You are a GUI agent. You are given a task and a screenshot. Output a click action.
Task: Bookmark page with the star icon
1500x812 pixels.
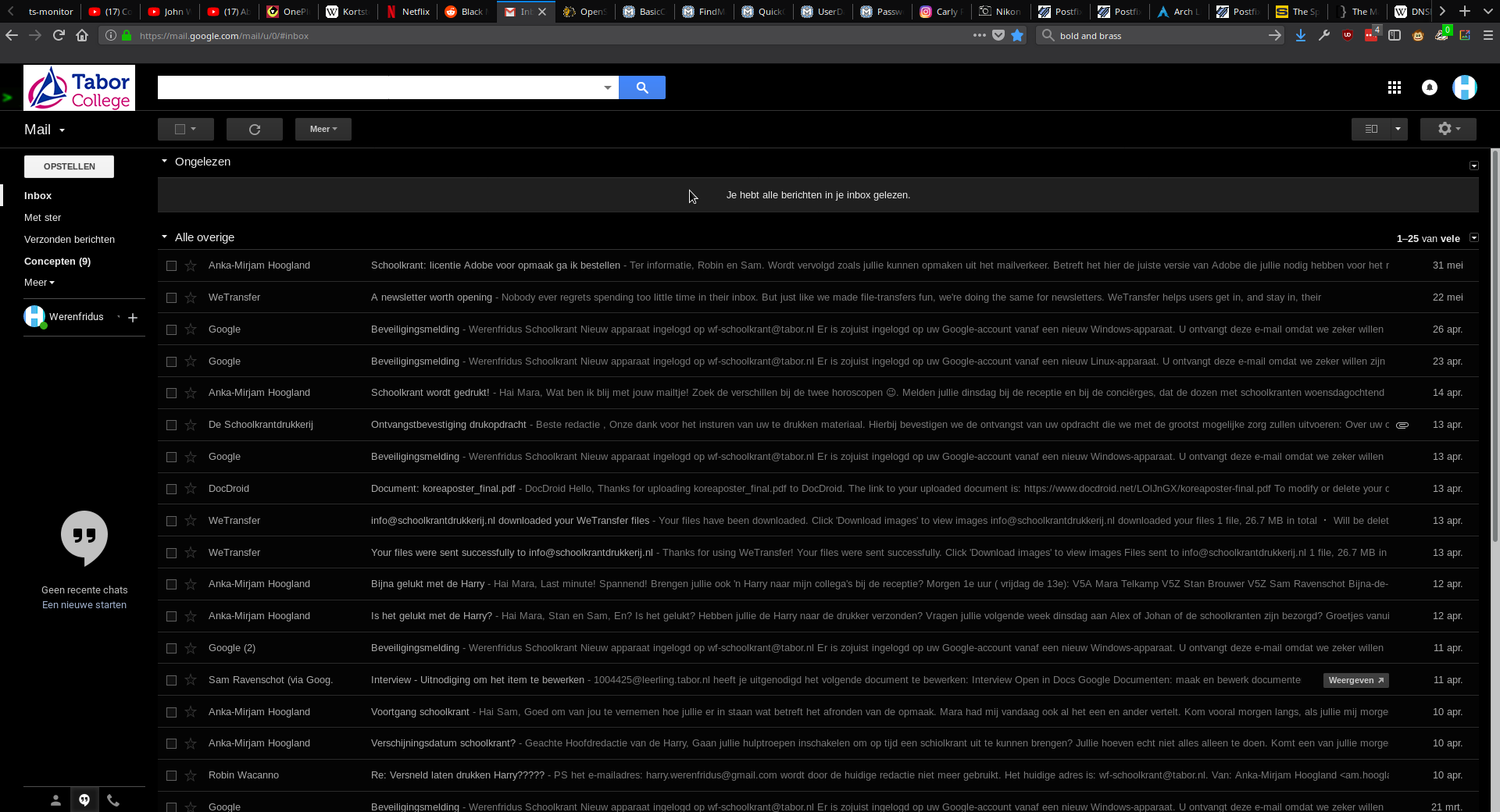point(1017,35)
